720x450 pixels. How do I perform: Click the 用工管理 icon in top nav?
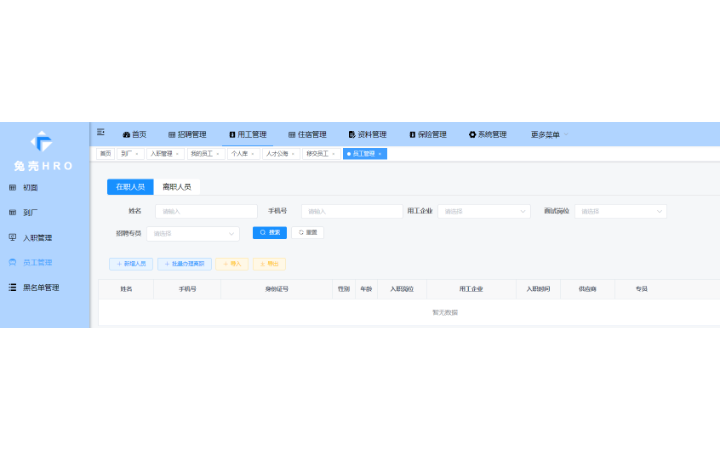coord(232,135)
